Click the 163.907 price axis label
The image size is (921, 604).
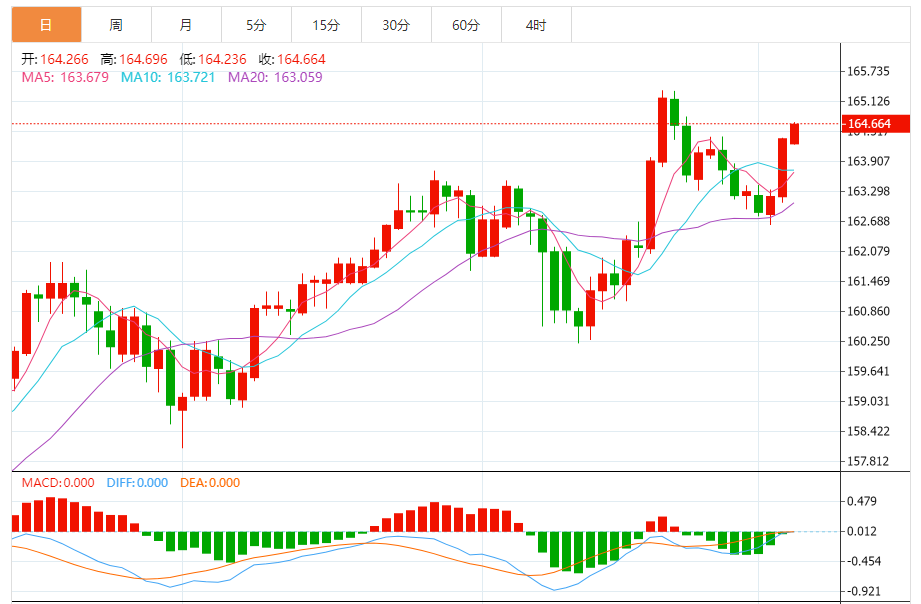(x=868, y=162)
